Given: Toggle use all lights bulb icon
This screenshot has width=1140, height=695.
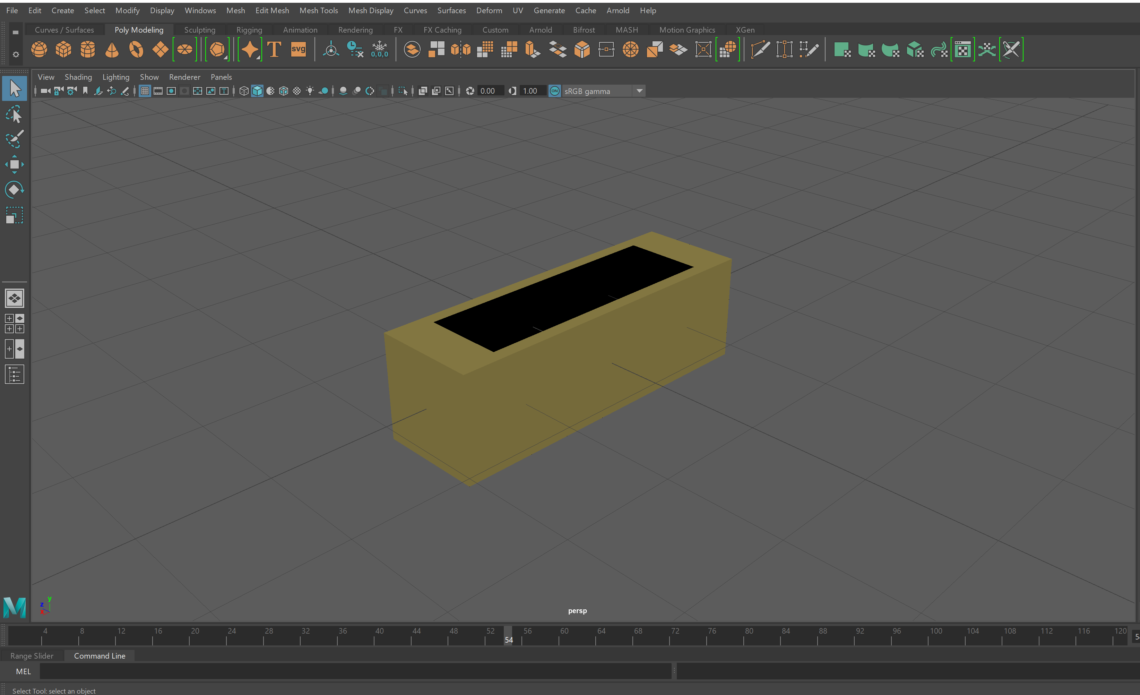Looking at the screenshot, I should (x=310, y=91).
